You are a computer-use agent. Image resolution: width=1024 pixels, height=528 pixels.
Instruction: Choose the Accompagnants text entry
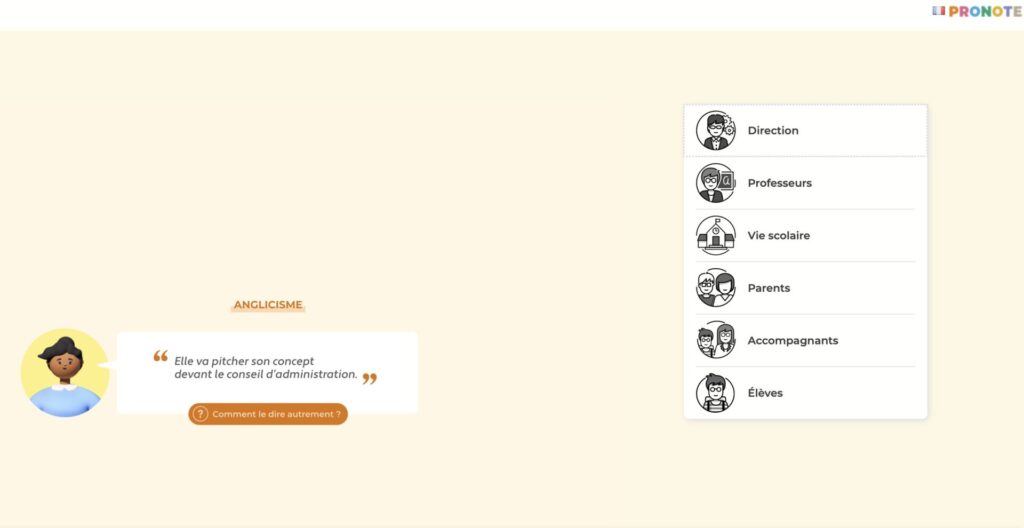tap(793, 340)
